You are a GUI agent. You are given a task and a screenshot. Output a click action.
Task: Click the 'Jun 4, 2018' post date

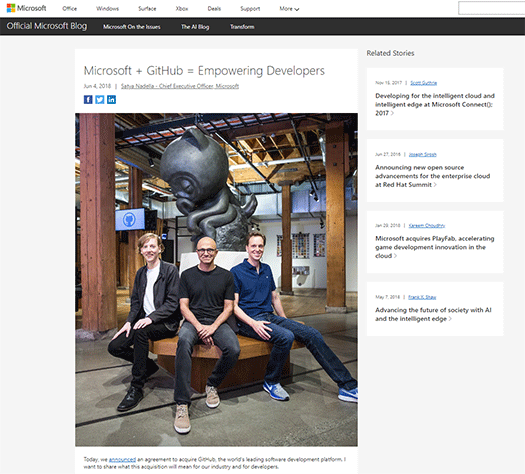97,86
